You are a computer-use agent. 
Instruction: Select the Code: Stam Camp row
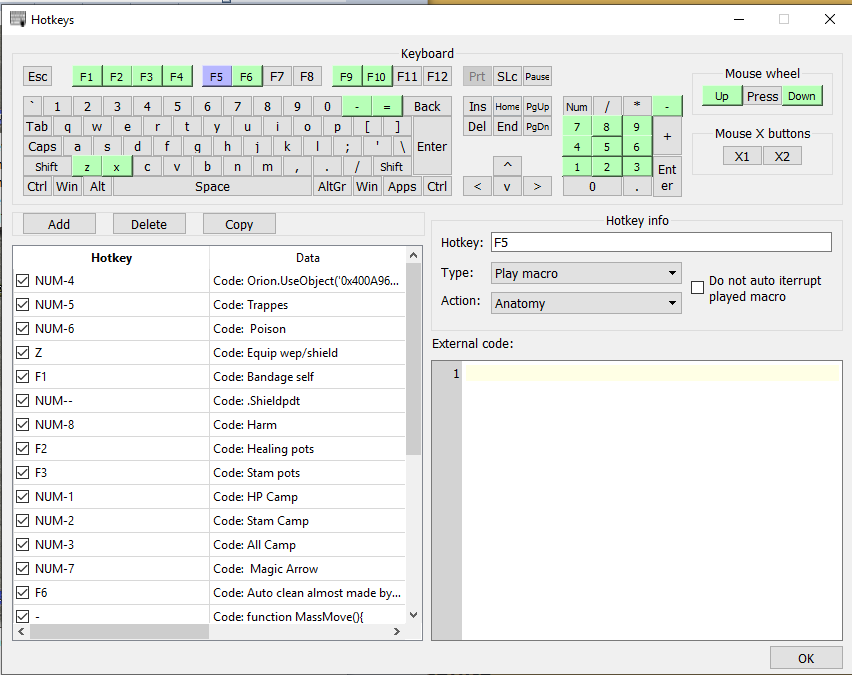209,521
